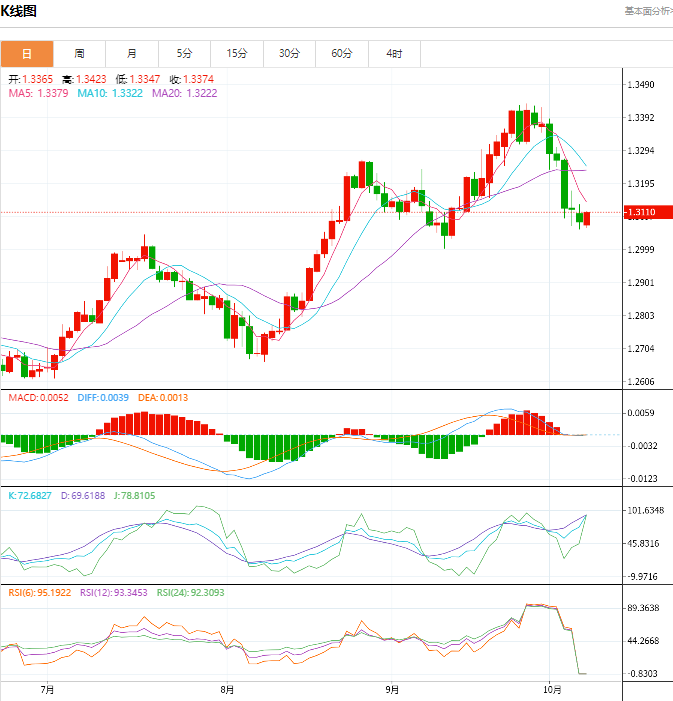The width and height of the screenshot is (673, 701).
Task: Select the 日 (daily) chart tab
Action: coord(26,53)
